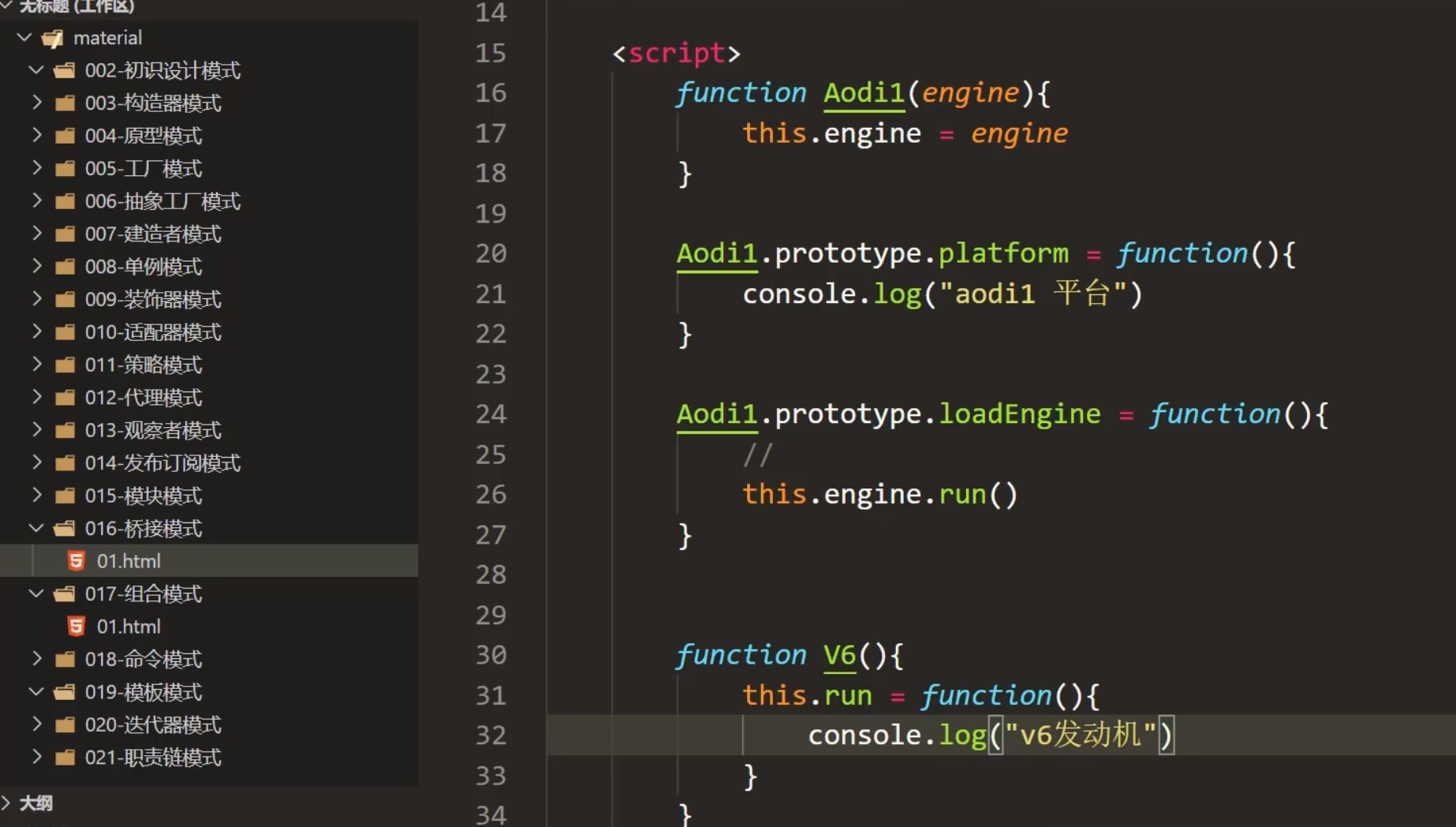
Task: Click the 008-单例模式 folder icon
Action: tap(65, 267)
